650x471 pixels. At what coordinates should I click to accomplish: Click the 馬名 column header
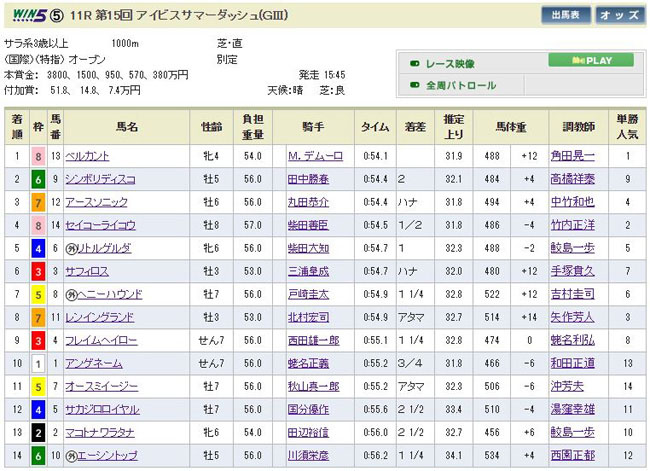click(127, 127)
